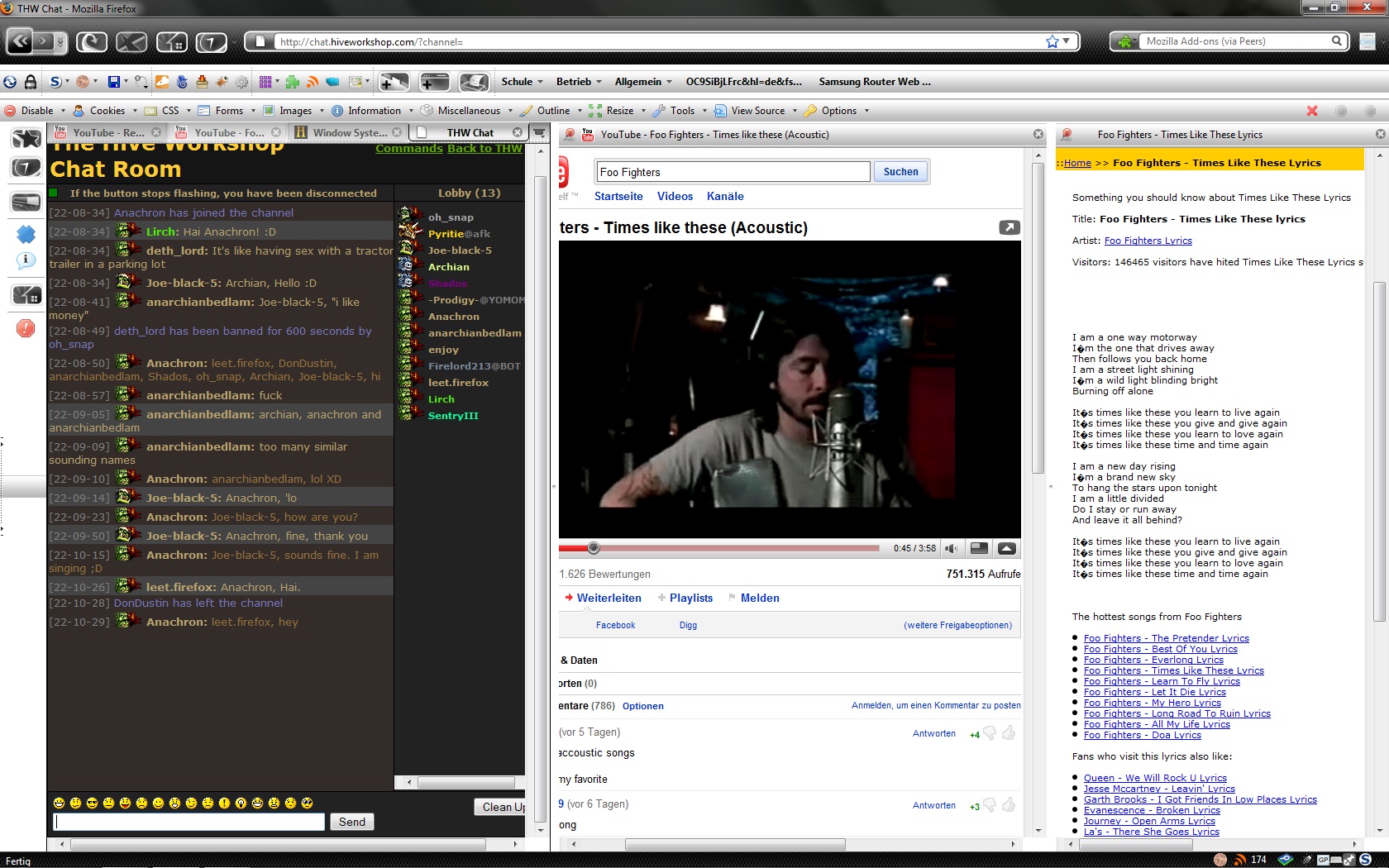Open the list-all-tabs dropdown beside THW Chat tab
Image resolution: width=1389 pixels, height=868 pixels.
tap(538, 132)
